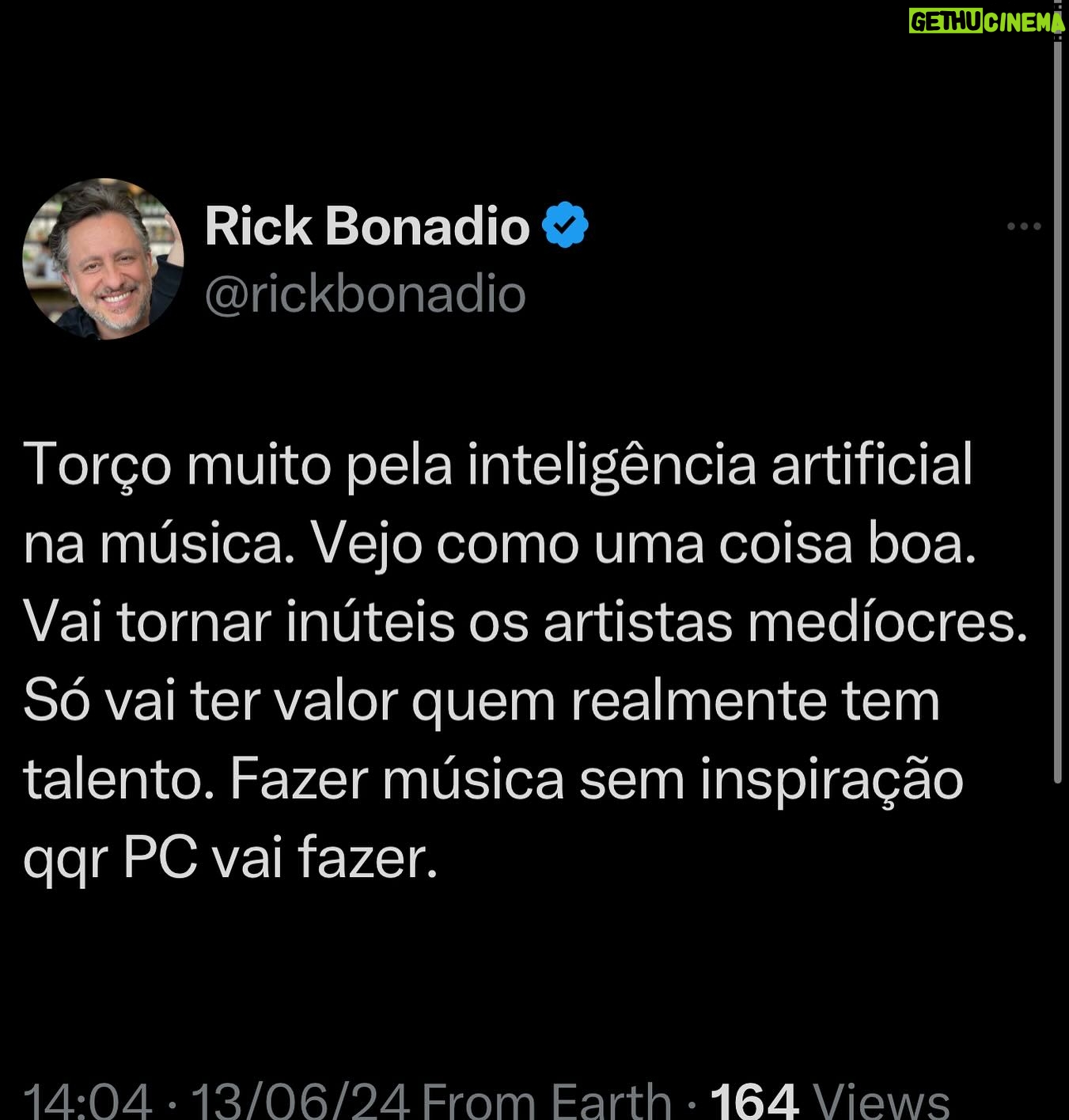Click the line Só vai ter valor quem realmente tem
This screenshot has width=1069, height=1120.
[481, 701]
